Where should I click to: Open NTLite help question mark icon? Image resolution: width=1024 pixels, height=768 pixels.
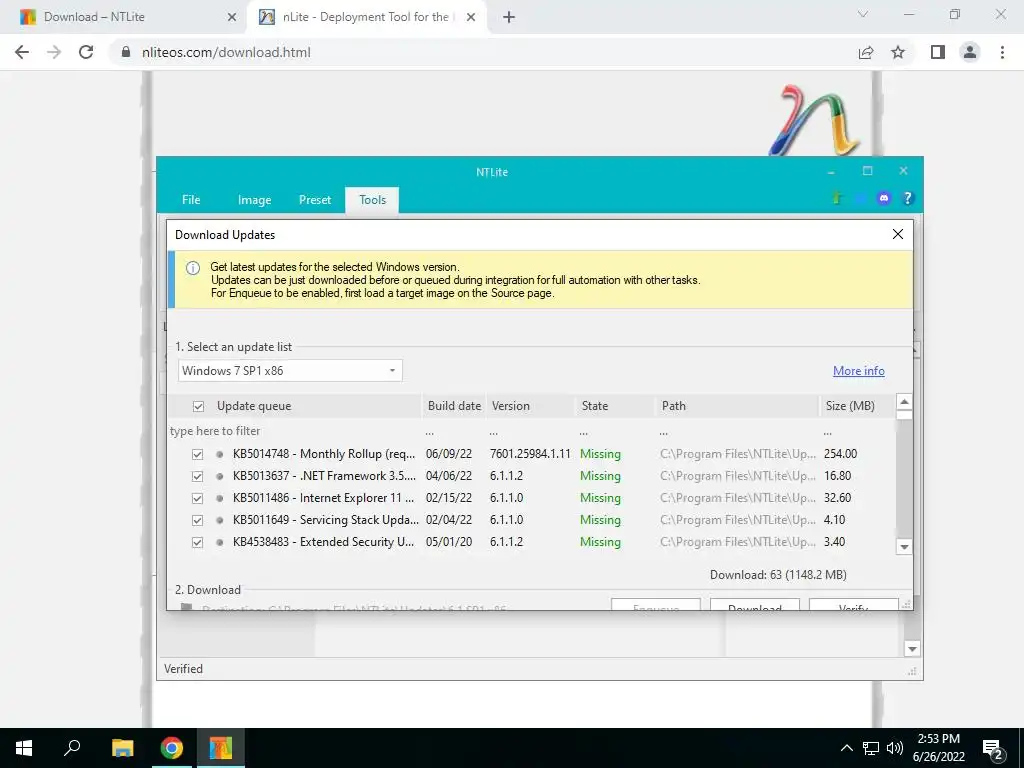907,198
